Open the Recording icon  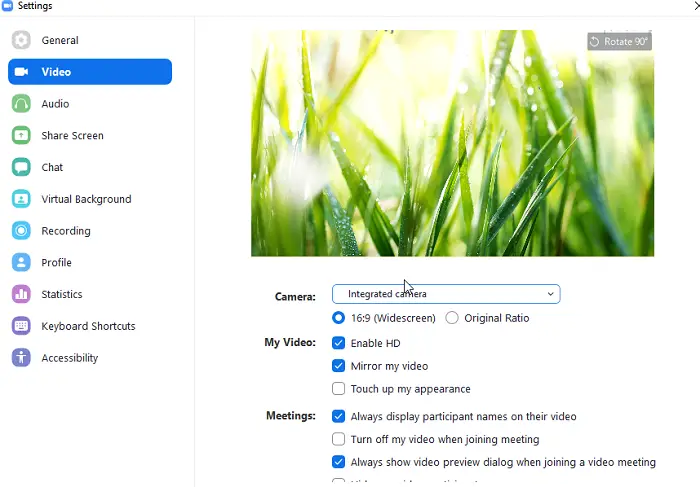[x=21, y=230]
